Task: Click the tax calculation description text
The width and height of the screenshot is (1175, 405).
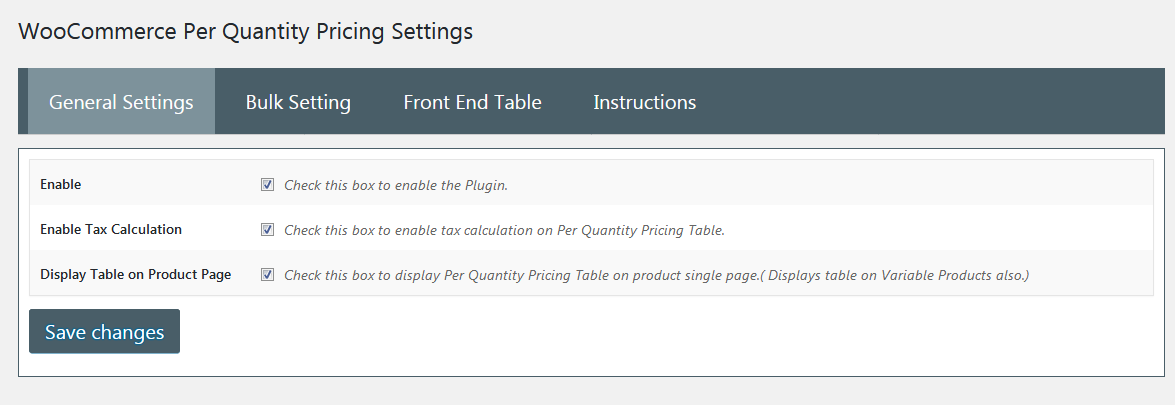Action: (x=504, y=230)
